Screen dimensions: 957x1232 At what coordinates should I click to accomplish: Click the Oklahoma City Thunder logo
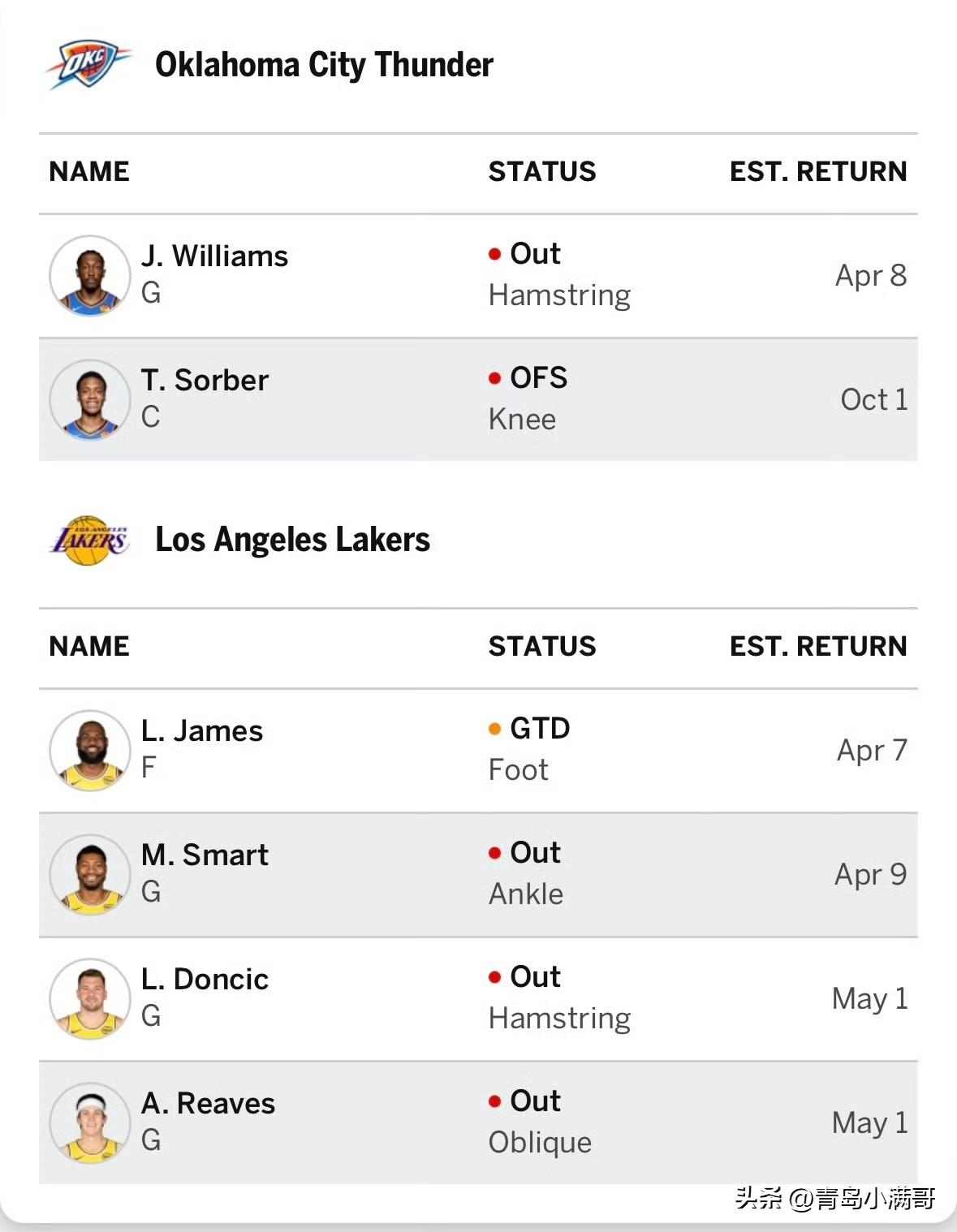[x=88, y=64]
